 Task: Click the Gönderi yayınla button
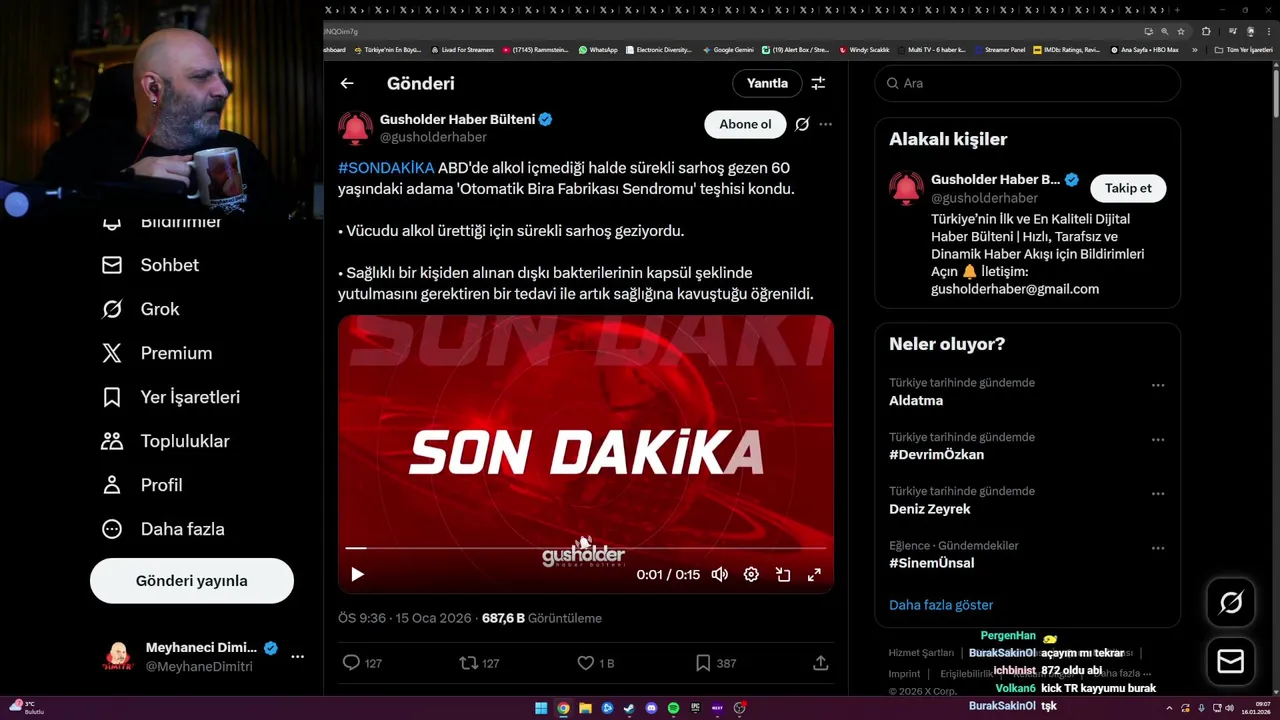[x=192, y=581]
